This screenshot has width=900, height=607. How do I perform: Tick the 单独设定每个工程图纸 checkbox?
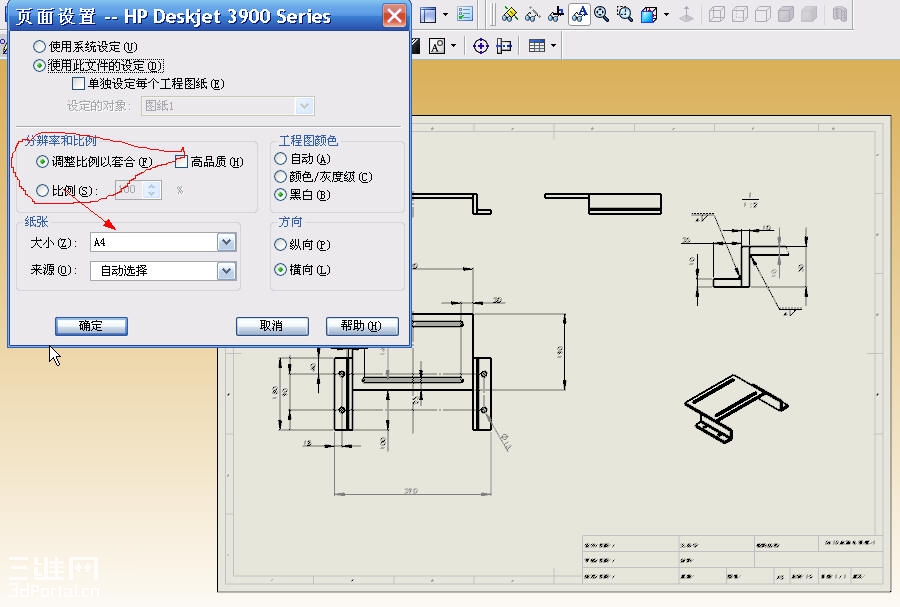78,84
